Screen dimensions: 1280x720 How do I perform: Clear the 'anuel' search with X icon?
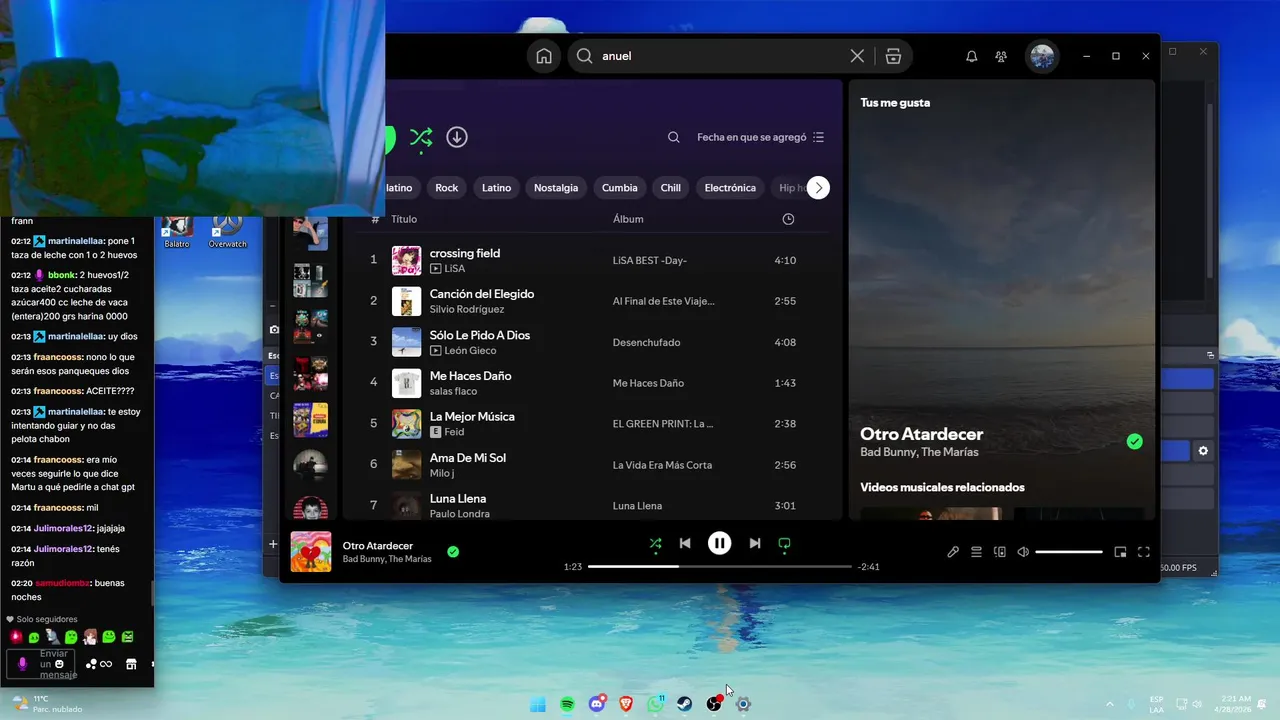(857, 56)
